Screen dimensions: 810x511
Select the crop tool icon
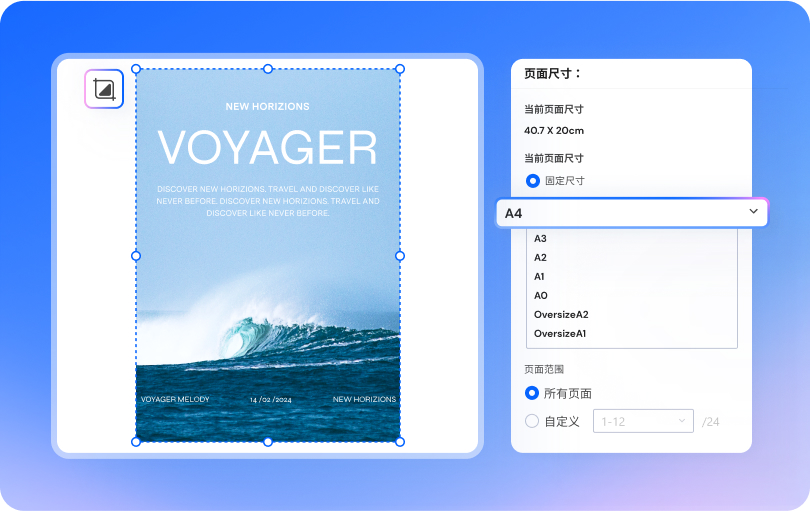click(x=104, y=89)
